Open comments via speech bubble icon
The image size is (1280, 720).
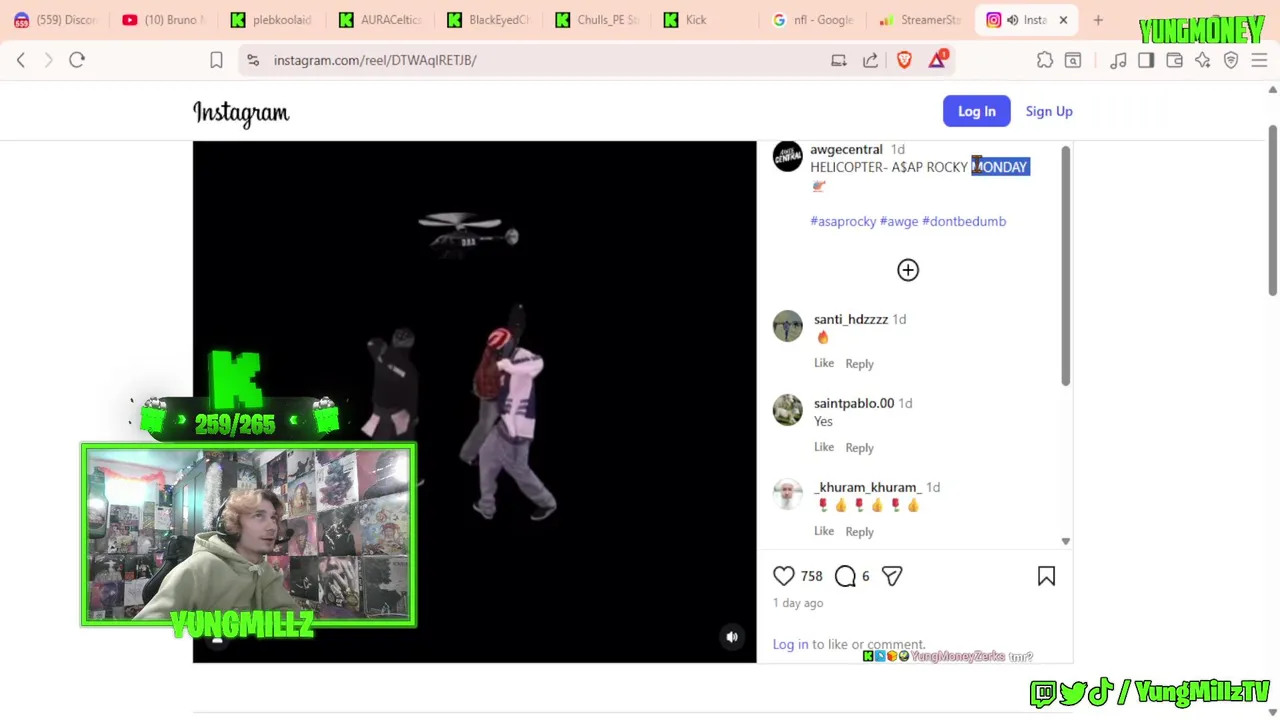pos(846,576)
